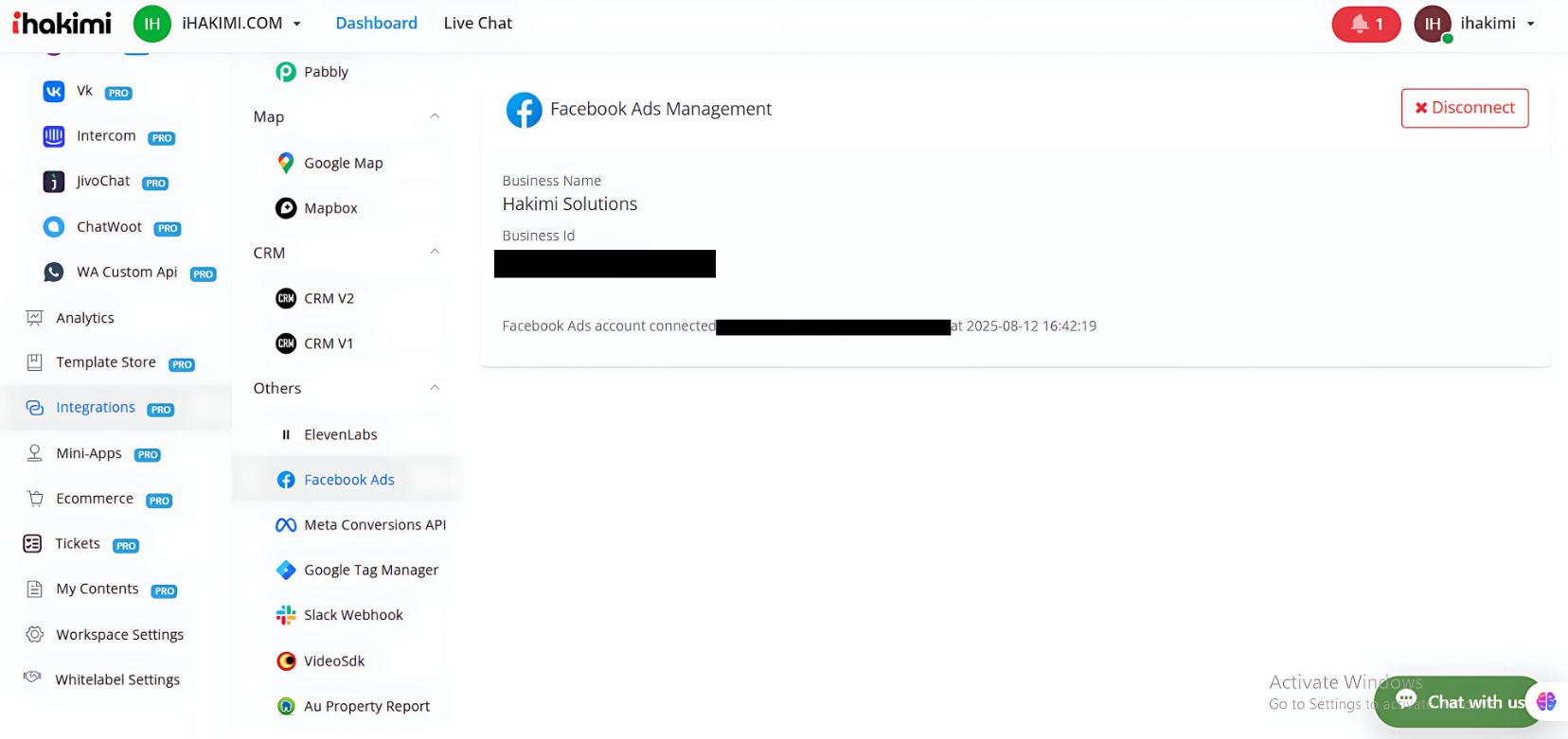Viewport: 1568px width, 739px height.
Task: Click the VideoSdk icon
Action: tap(285, 660)
